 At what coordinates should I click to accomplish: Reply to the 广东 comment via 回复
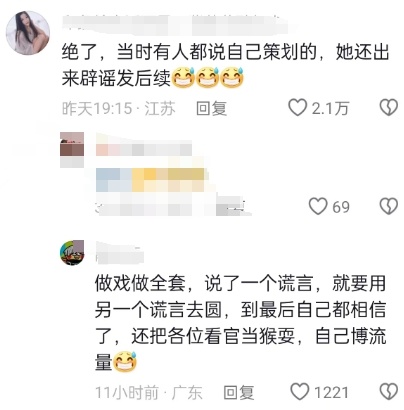(x=238, y=392)
